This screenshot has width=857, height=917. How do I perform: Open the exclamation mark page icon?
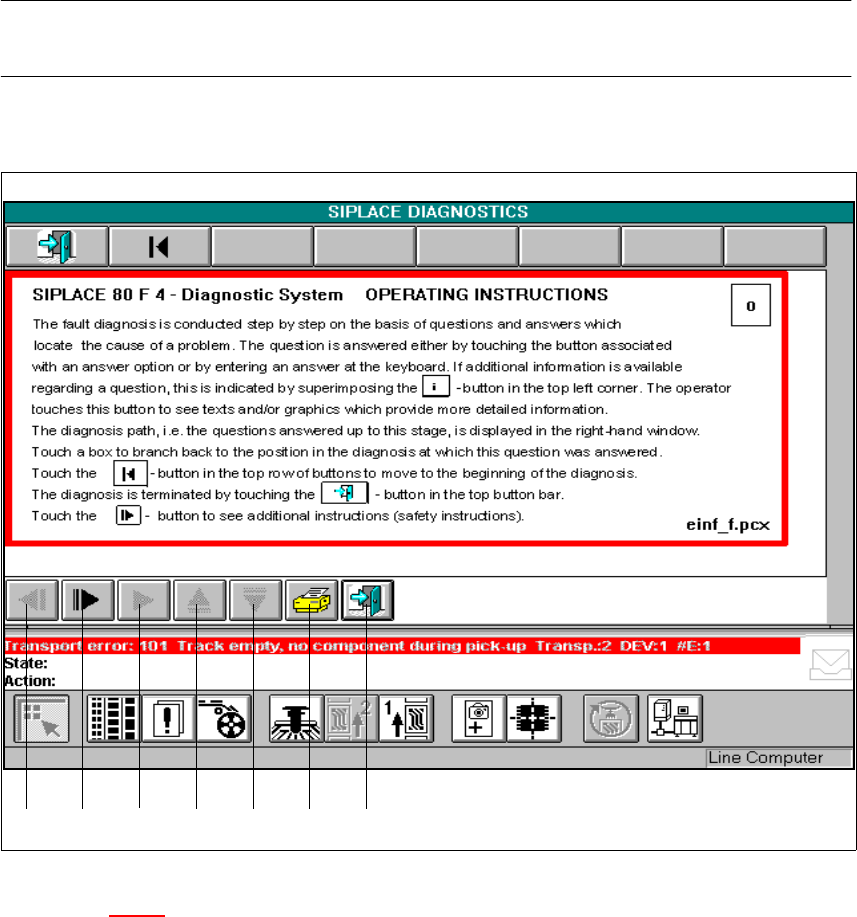coord(168,719)
